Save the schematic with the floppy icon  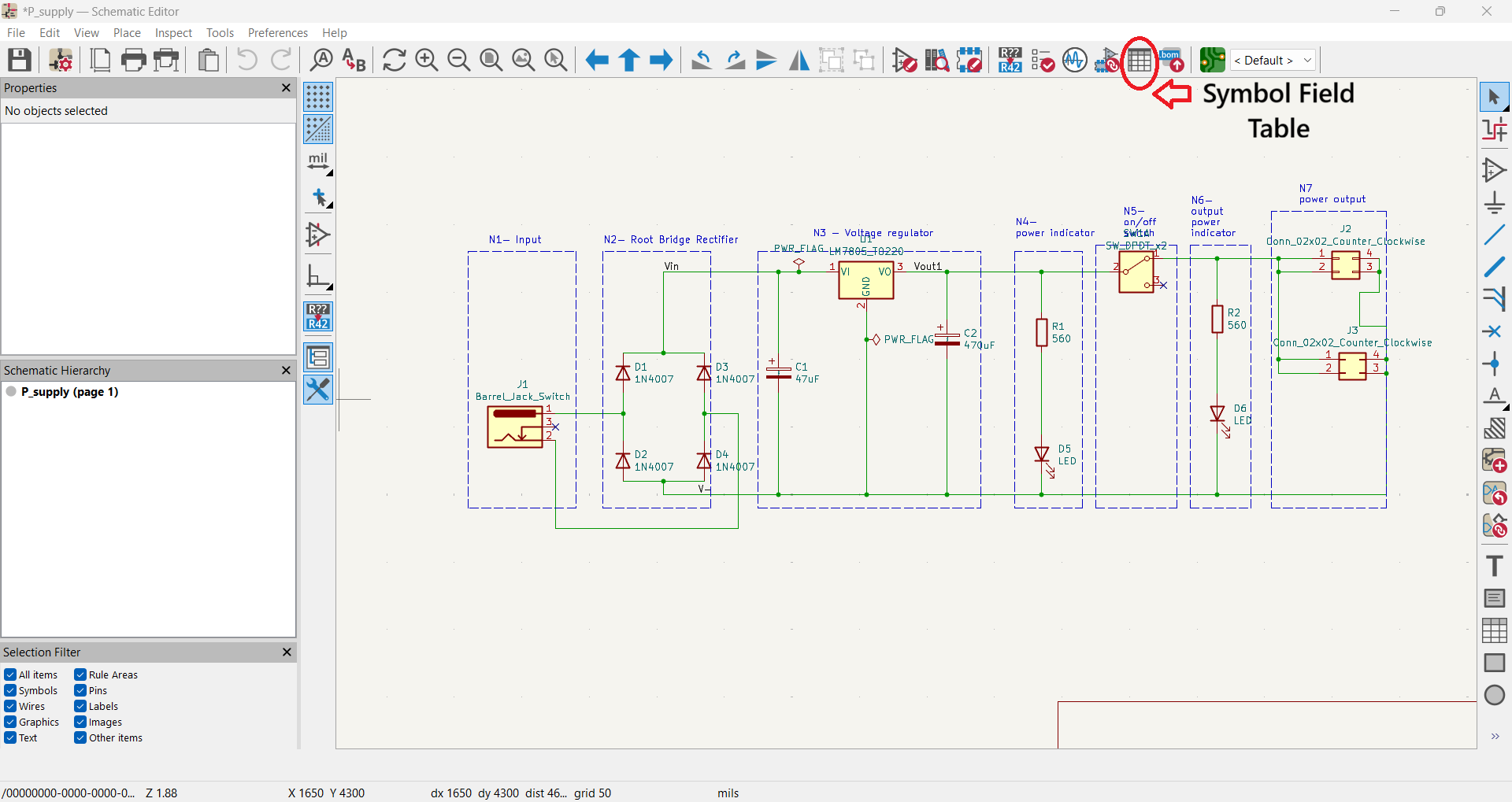click(20, 60)
